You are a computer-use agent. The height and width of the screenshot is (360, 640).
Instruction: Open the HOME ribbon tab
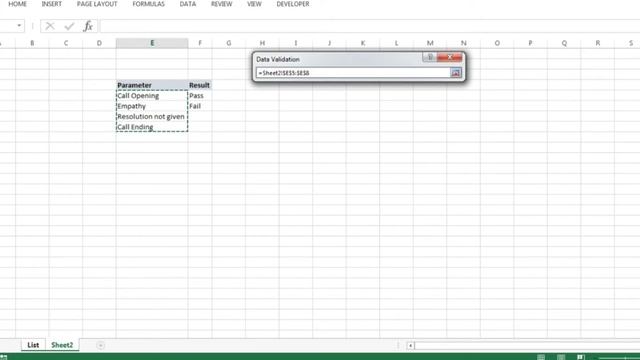(x=18, y=4)
